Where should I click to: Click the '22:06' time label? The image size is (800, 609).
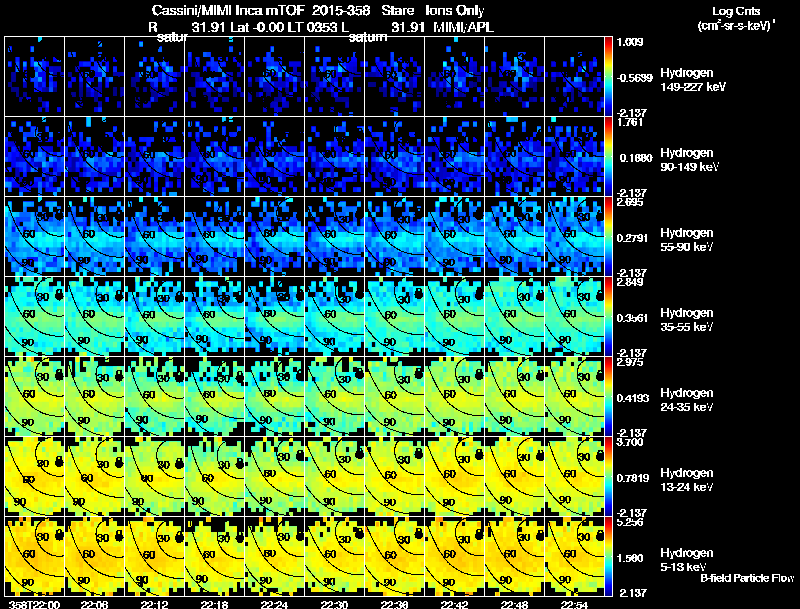94,605
